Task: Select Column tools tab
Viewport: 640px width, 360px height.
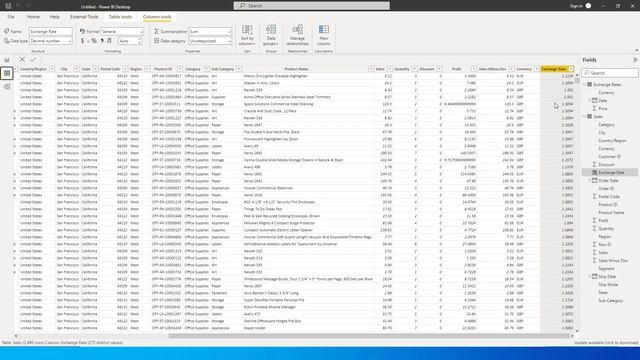Action: [x=157, y=17]
